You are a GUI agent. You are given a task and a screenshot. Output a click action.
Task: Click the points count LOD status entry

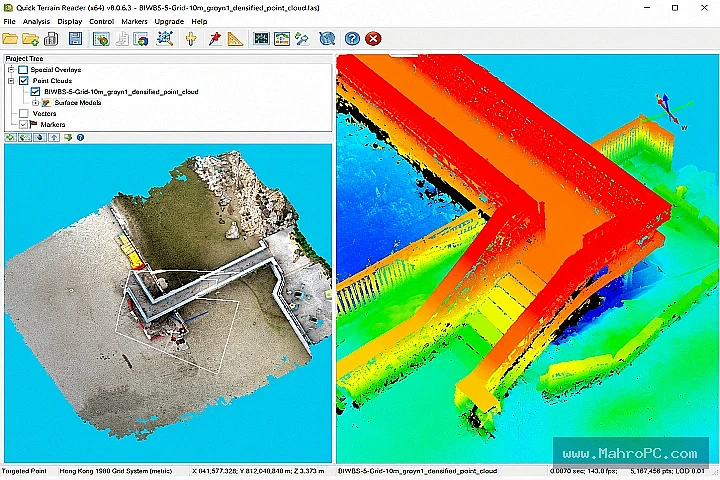tap(667, 471)
